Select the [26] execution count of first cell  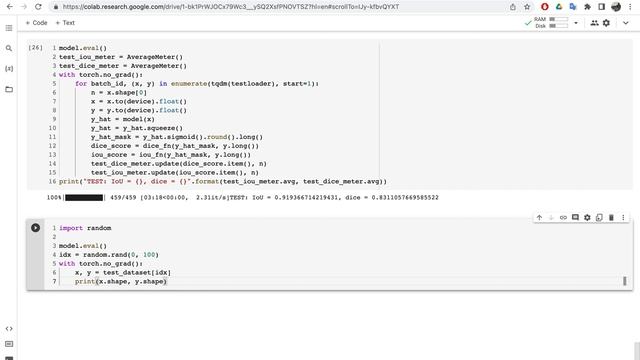(x=36, y=48)
